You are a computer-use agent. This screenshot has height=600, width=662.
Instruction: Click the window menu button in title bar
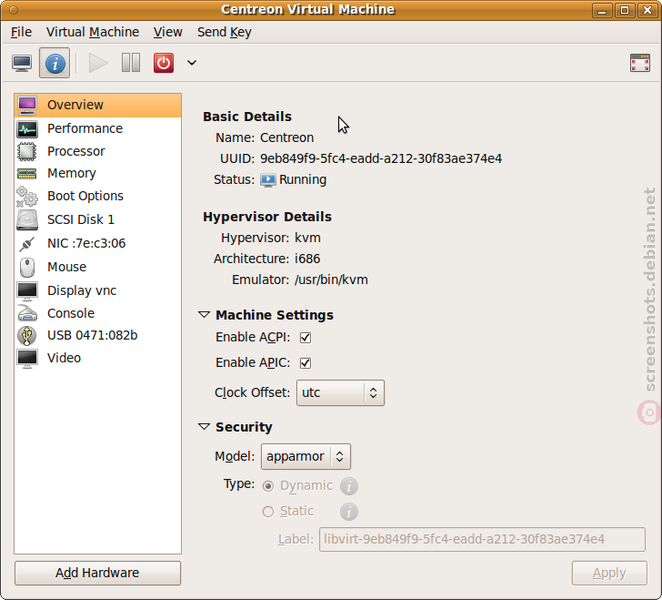(14, 9)
